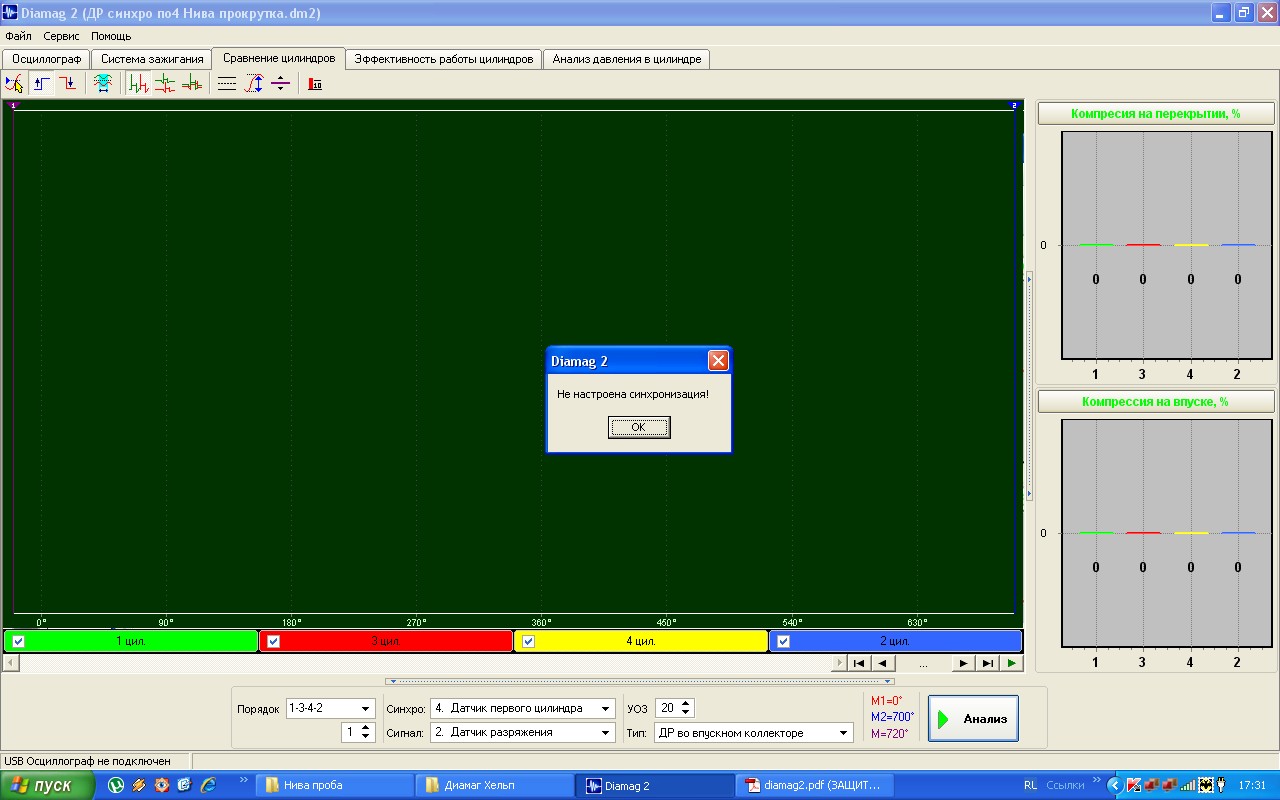Click the bat tray icon
1280x800 pixels.
click(1206, 785)
